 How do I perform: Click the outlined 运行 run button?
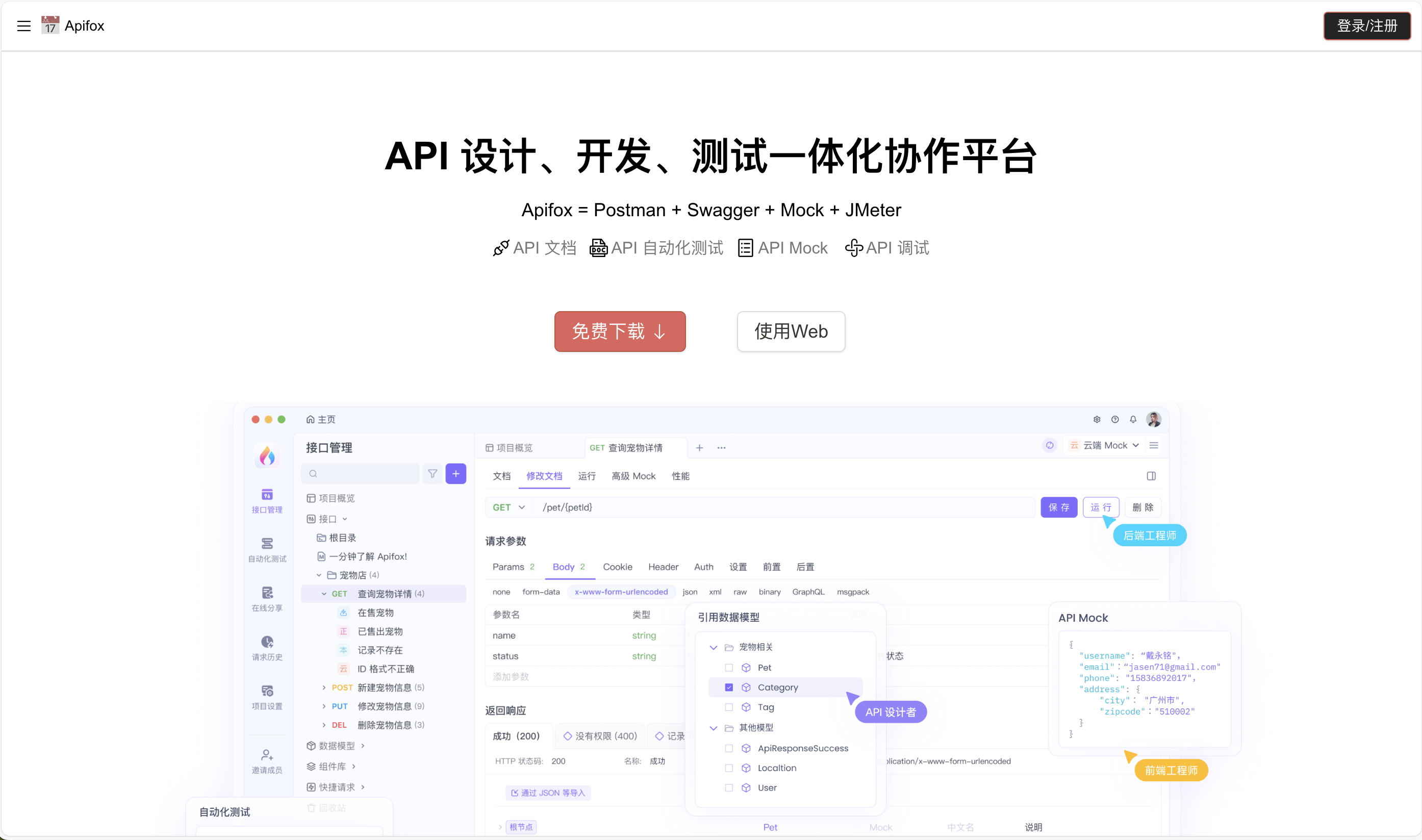(x=1101, y=507)
